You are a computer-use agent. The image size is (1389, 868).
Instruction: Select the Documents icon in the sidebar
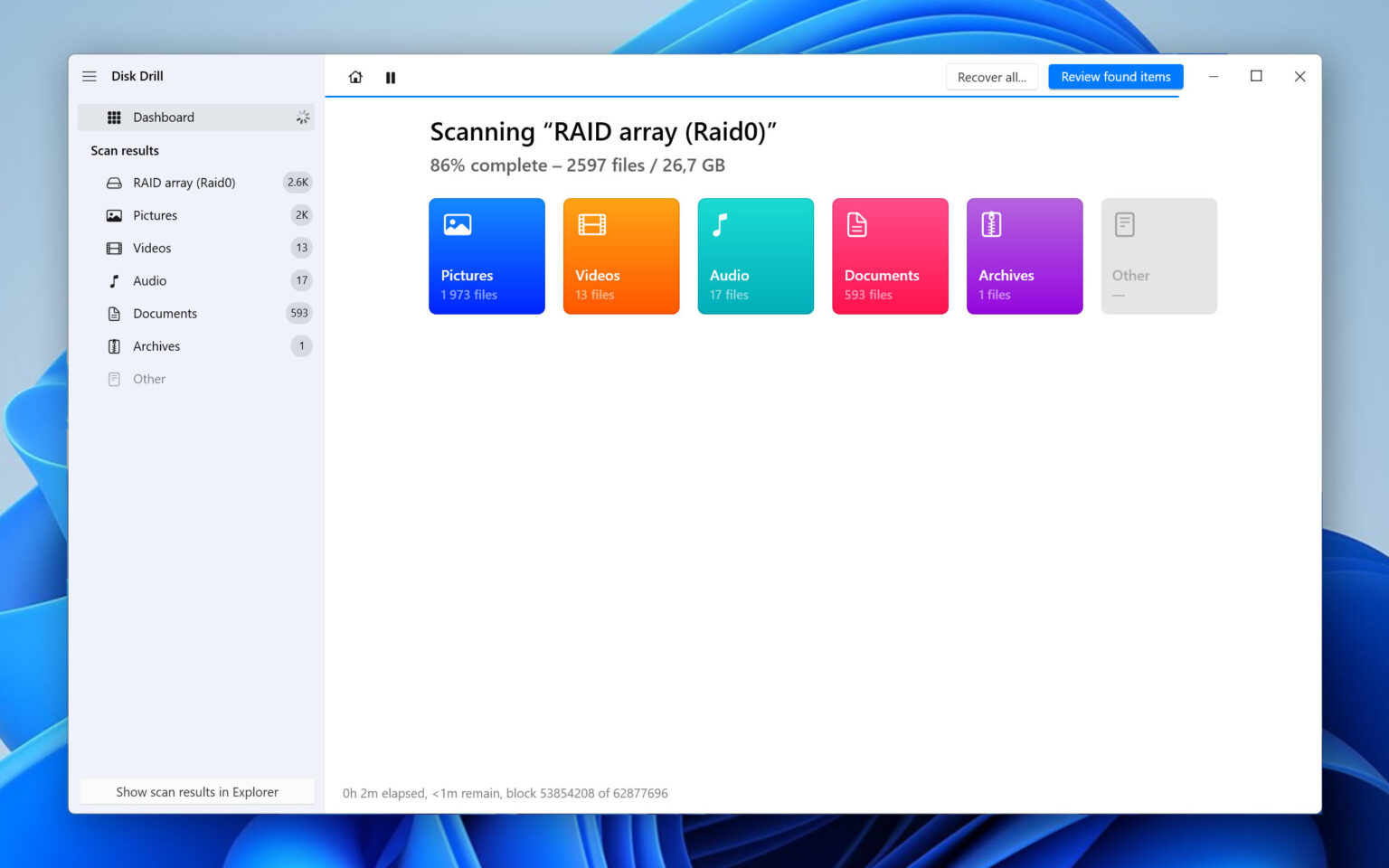click(113, 313)
